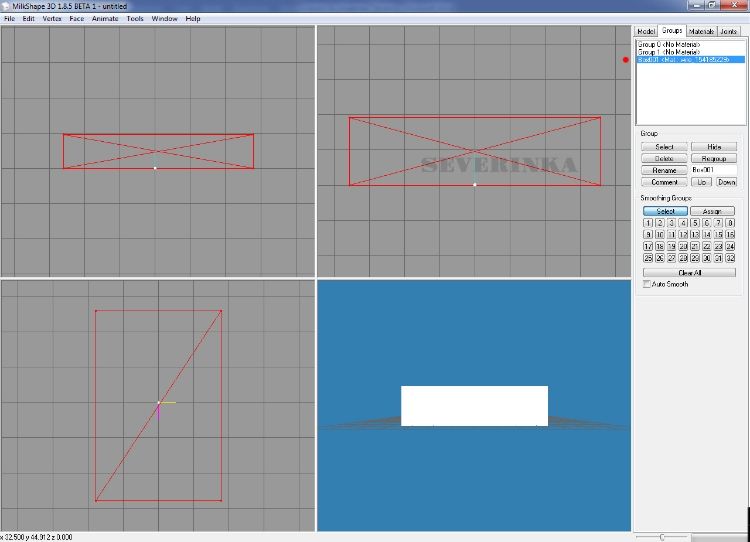The height and width of the screenshot is (542, 750).
Task: Open the Tools menu
Action: click(x=135, y=18)
